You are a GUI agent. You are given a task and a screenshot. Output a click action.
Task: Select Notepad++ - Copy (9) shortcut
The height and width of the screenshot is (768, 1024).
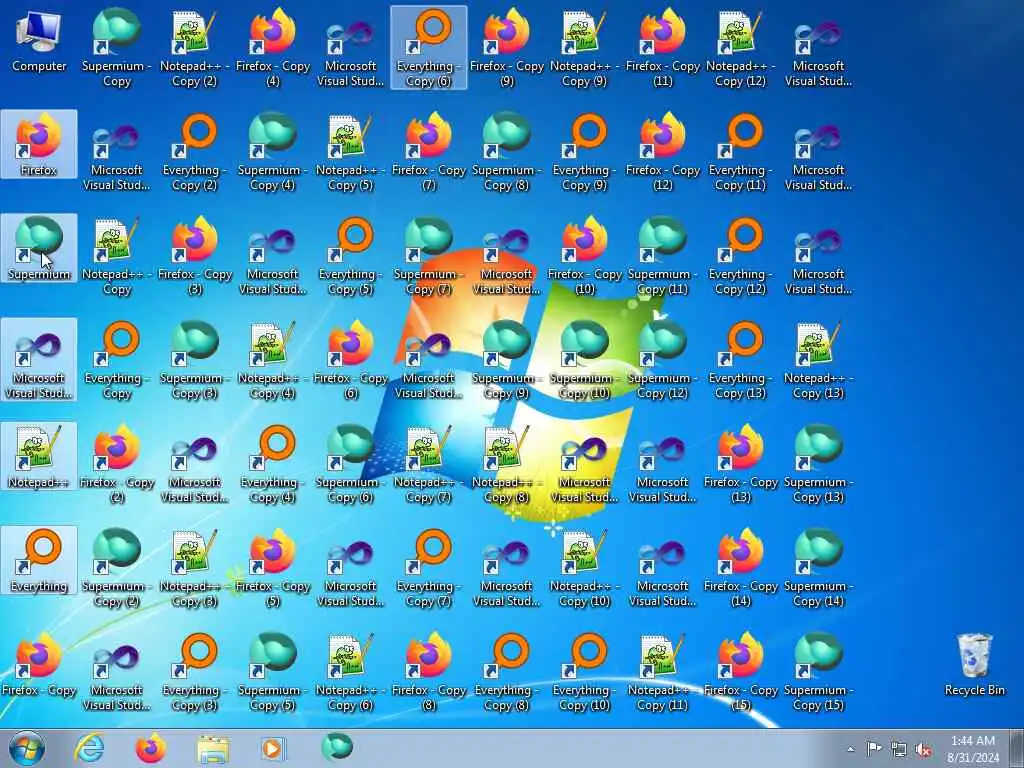coord(584,48)
